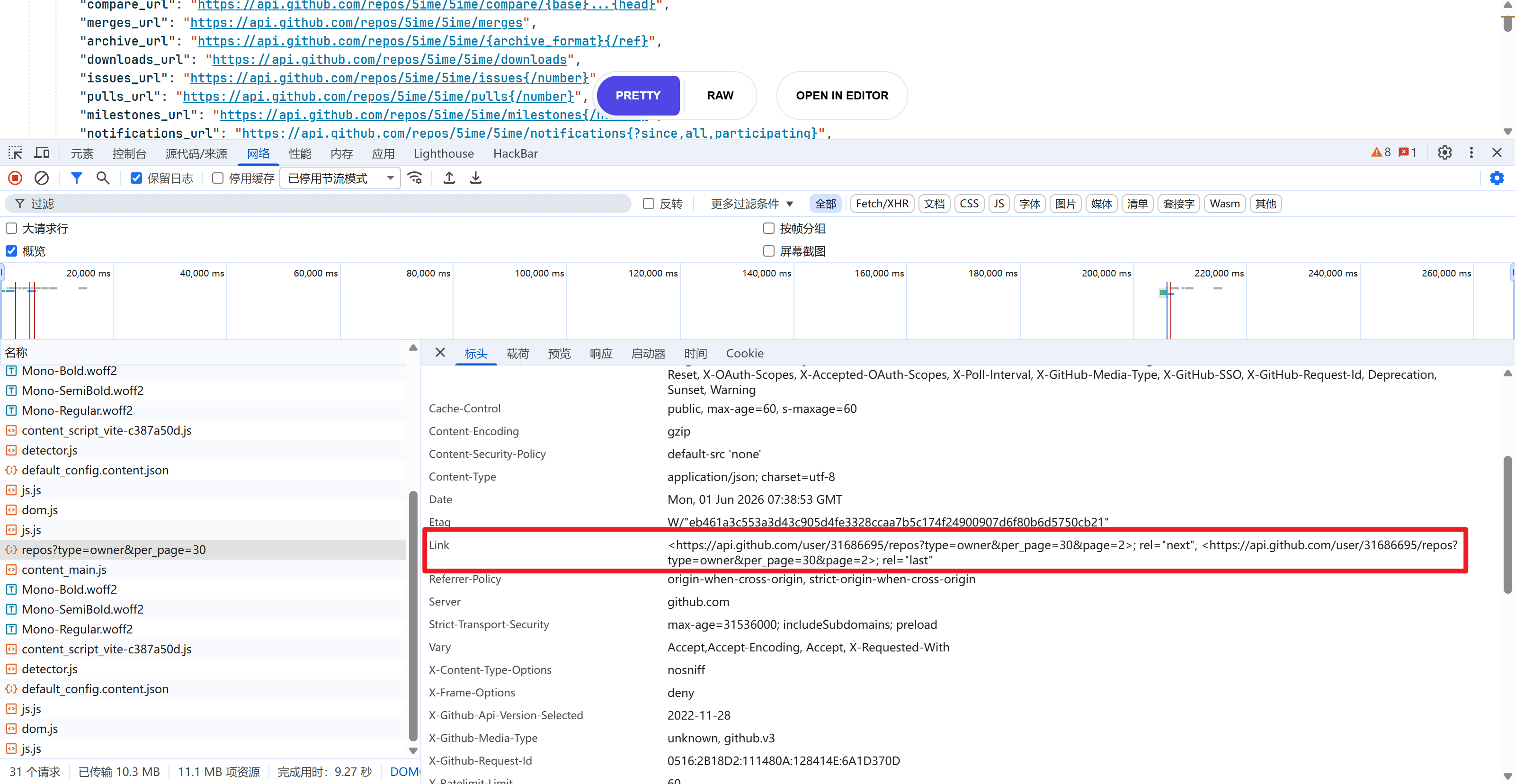Open the HackBar tab
The height and width of the screenshot is (784, 1515).
pos(515,153)
